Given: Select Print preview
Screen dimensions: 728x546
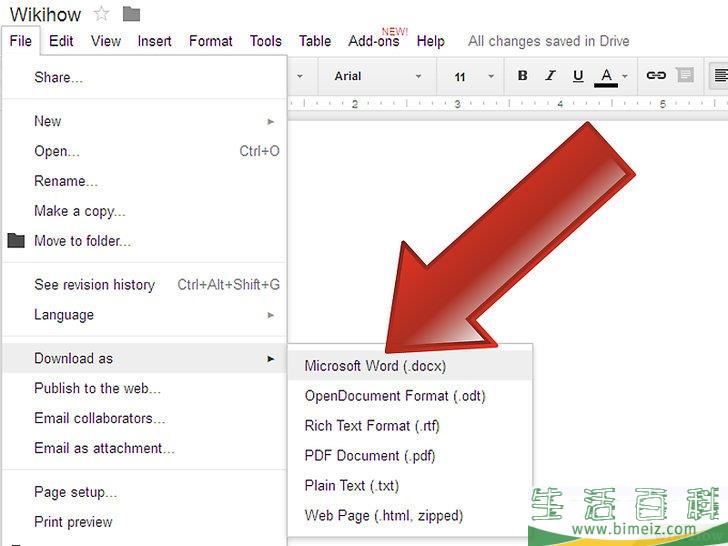Looking at the screenshot, I should pos(144,522).
